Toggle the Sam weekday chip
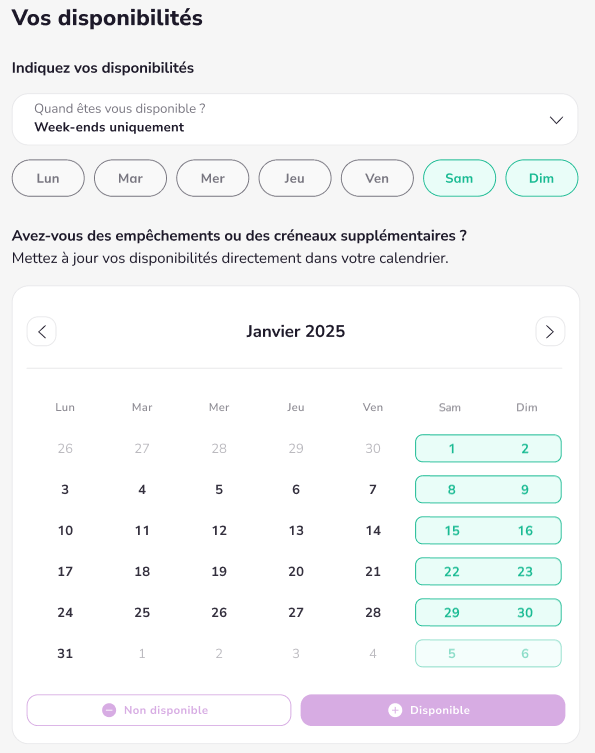 pos(459,178)
